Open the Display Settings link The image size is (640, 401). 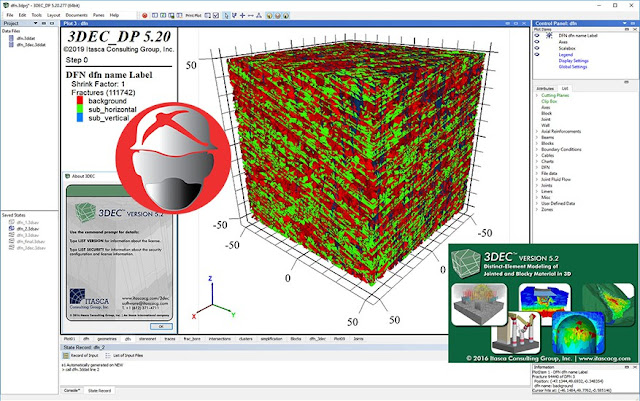tap(573, 60)
